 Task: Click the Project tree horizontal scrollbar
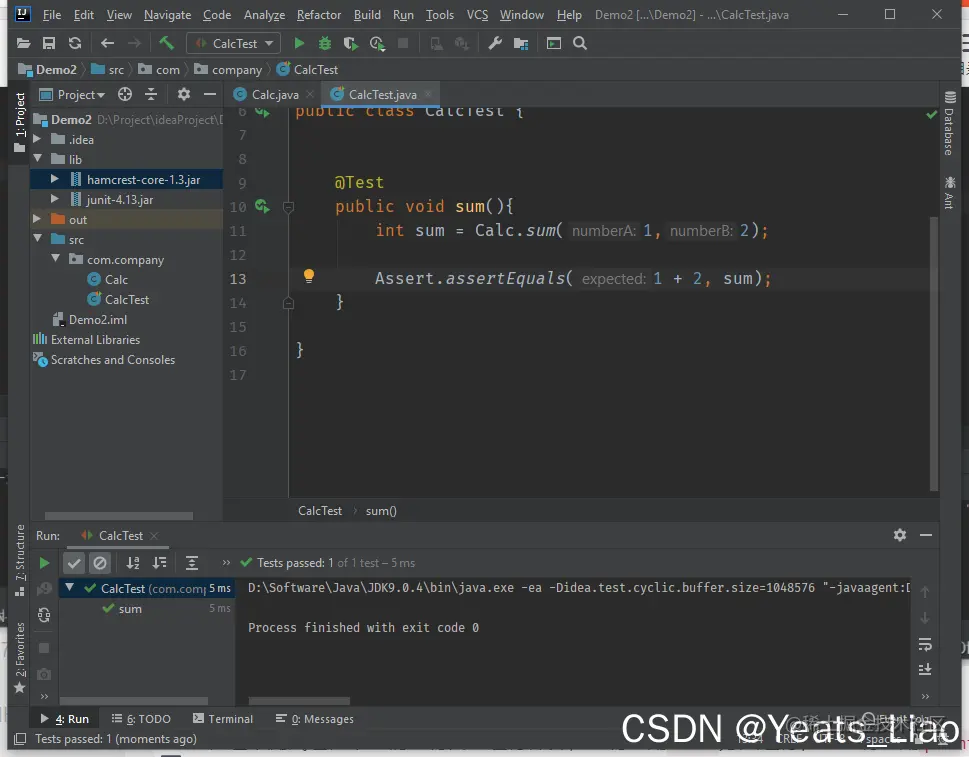click(x=119, y=515)
